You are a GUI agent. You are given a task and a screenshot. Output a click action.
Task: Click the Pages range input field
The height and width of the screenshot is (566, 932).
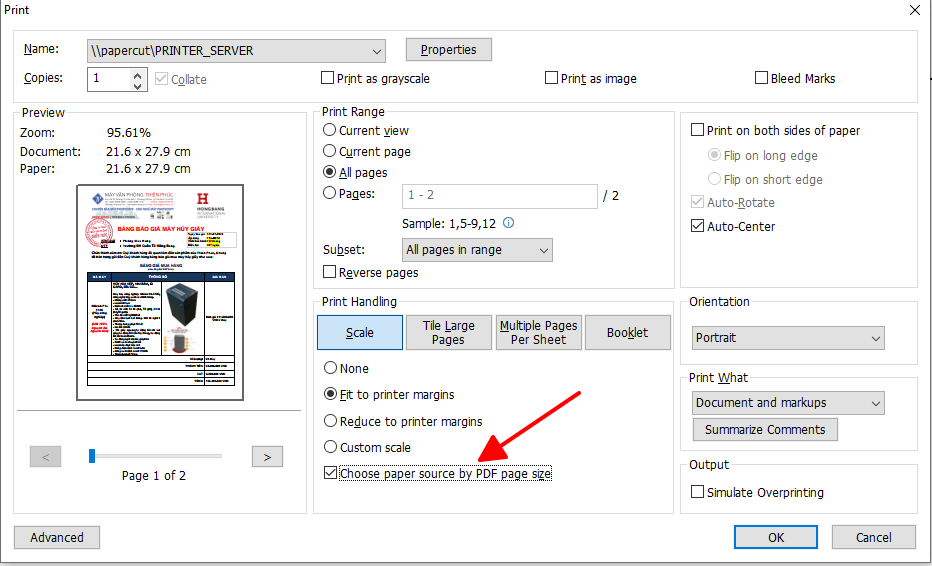coord(500,195)
